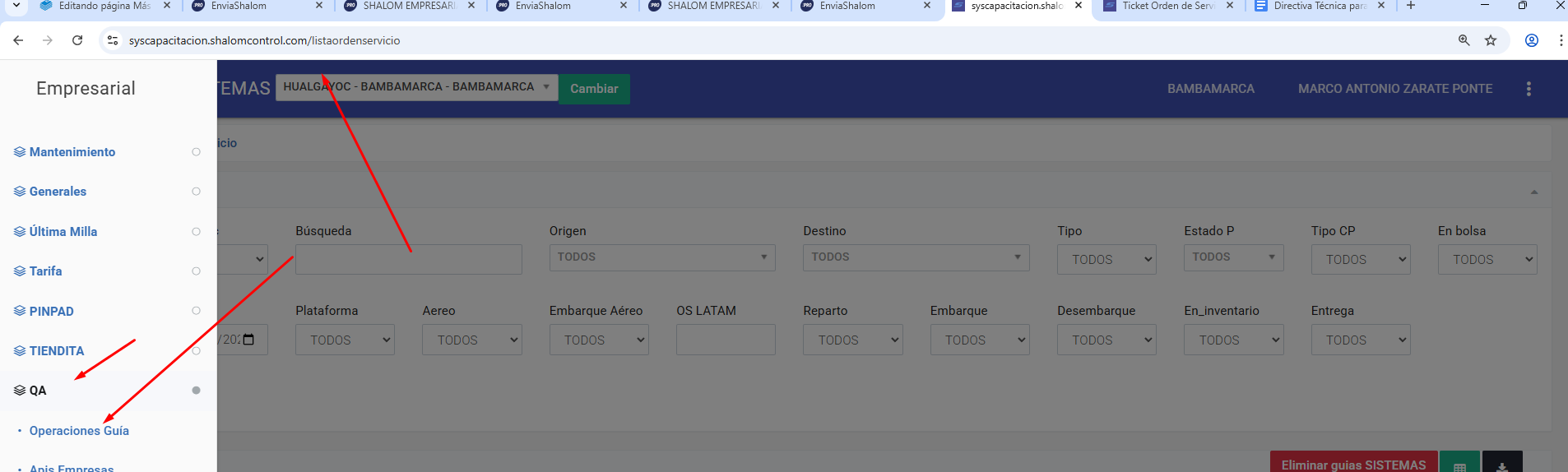This screenshot has height=472, width=1568.
Task: Click the Eliminar guias SISTEMAS button
Action: pos(1353,464)
